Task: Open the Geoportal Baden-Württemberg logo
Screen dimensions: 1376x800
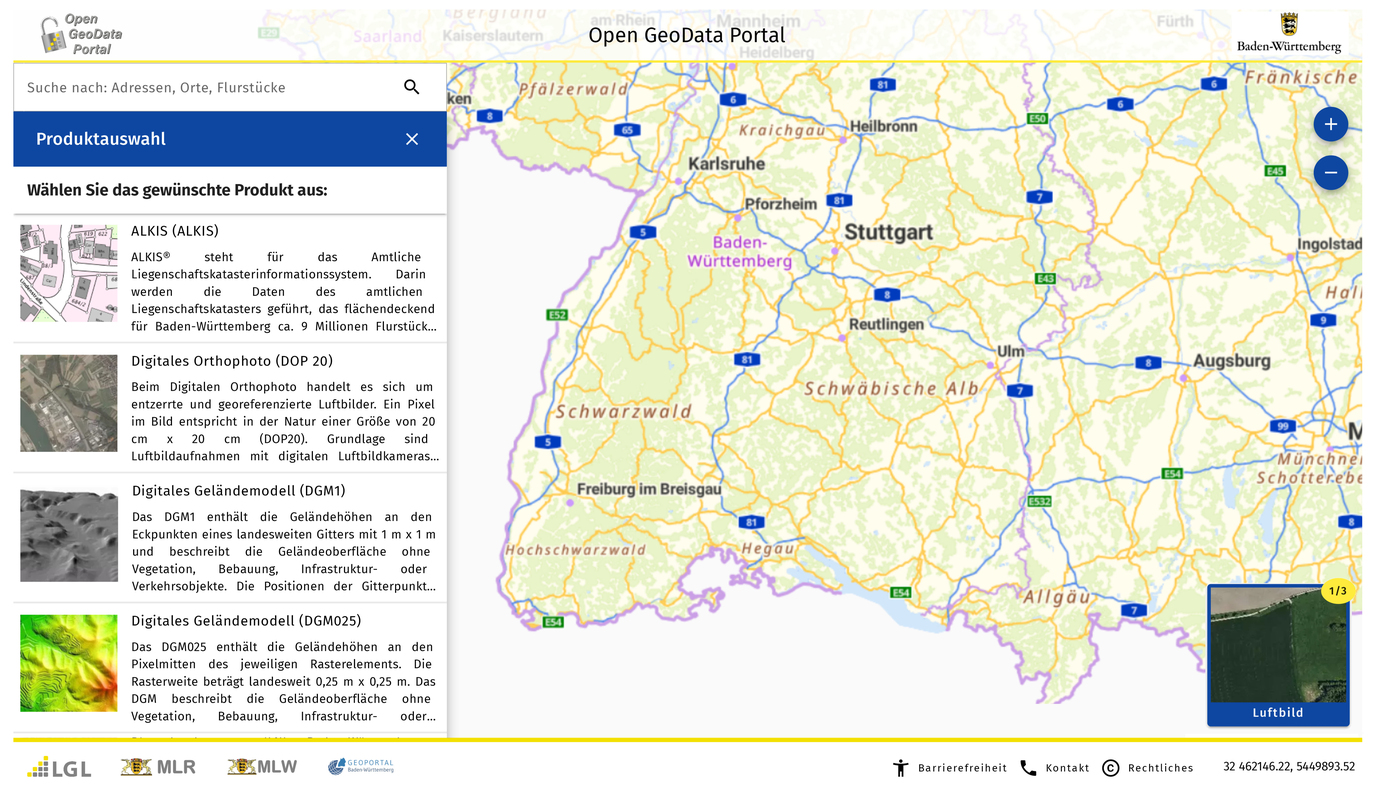Action: point(361,766)
